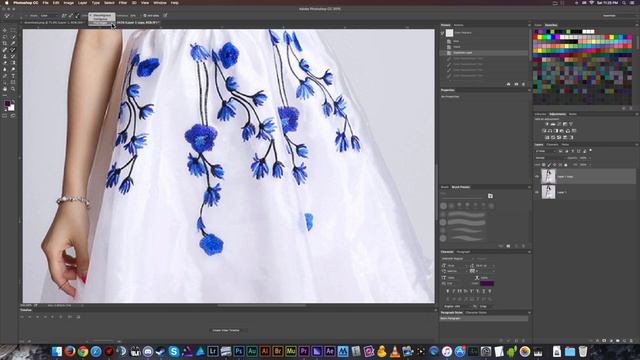The width and height of the screenshot is (640, 360).
Task: Click the Brightness/Contrast adjustment icon
Action: click(547, 124)
